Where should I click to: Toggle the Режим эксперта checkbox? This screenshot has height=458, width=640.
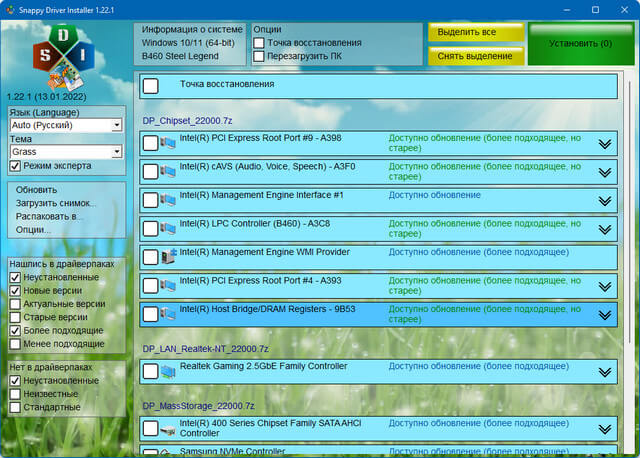point(15,165)
